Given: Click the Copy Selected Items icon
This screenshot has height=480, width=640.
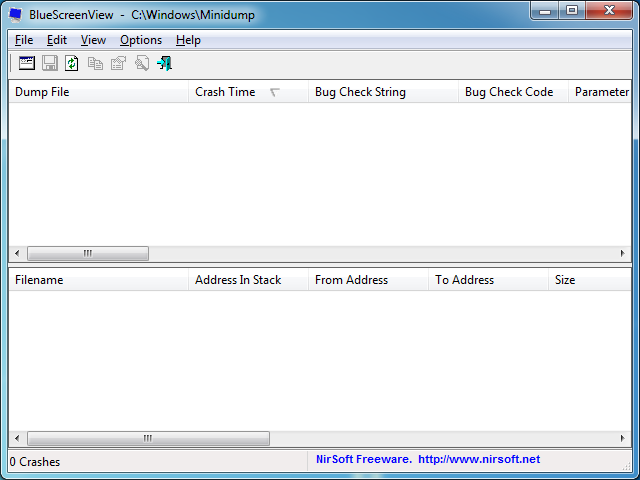Looking at the screenshot, I should (95, 63).
